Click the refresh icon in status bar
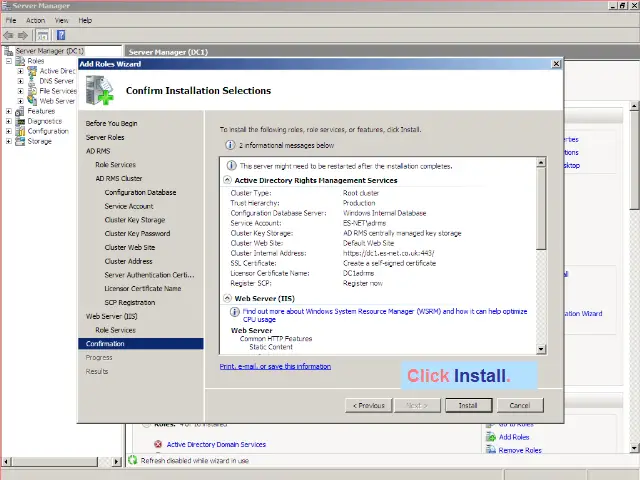 pyautogui.click(x=133, y=460)
